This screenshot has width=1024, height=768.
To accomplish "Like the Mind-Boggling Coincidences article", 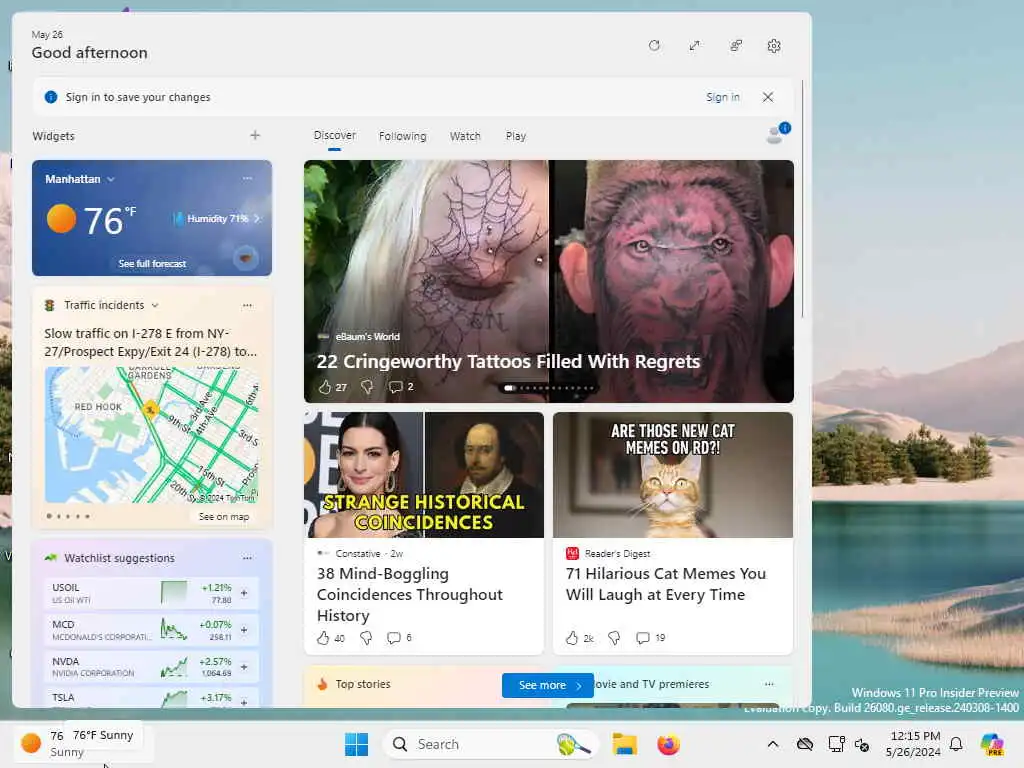I will 323,638.
